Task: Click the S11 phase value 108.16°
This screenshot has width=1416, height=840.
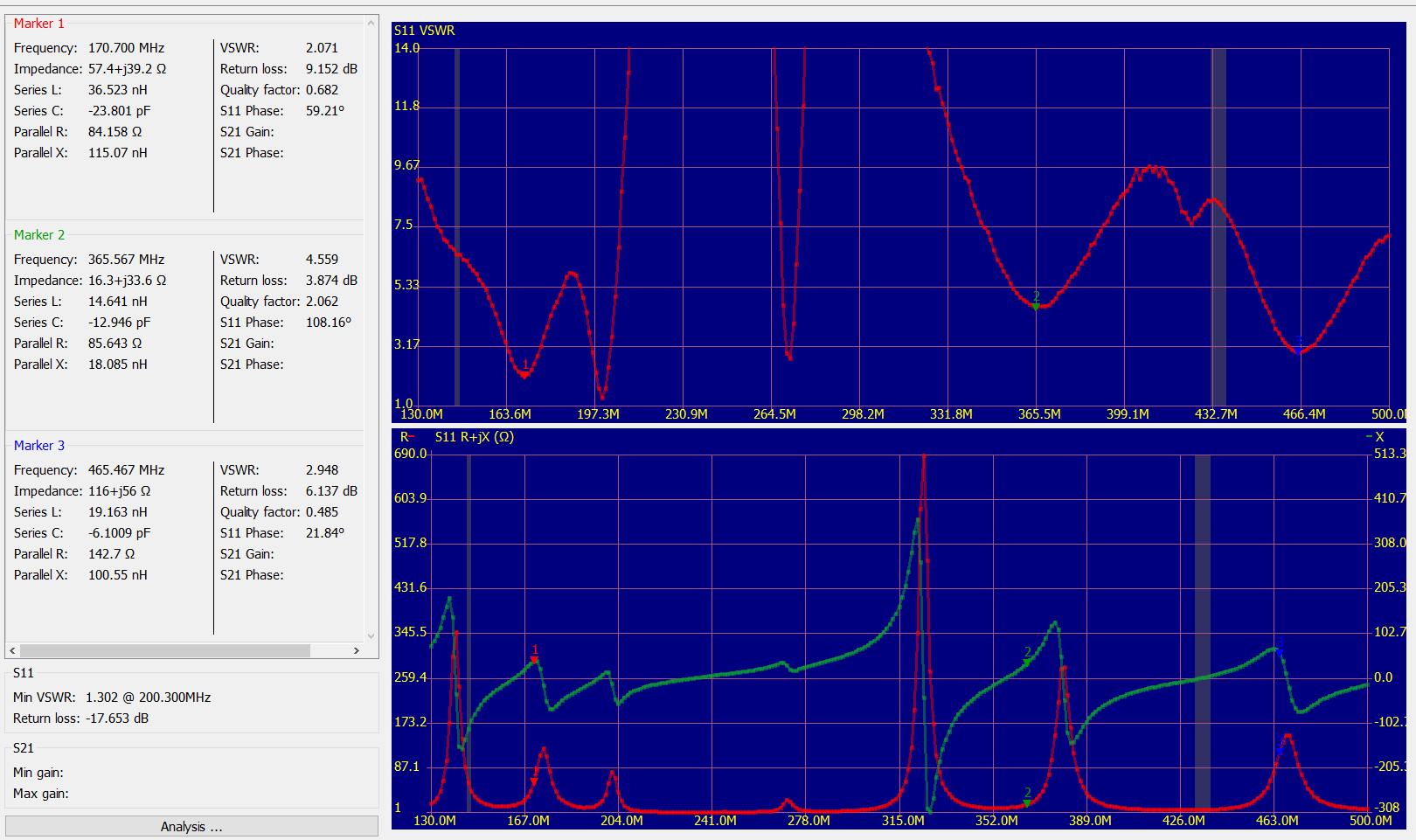Action: coord(329,323)
